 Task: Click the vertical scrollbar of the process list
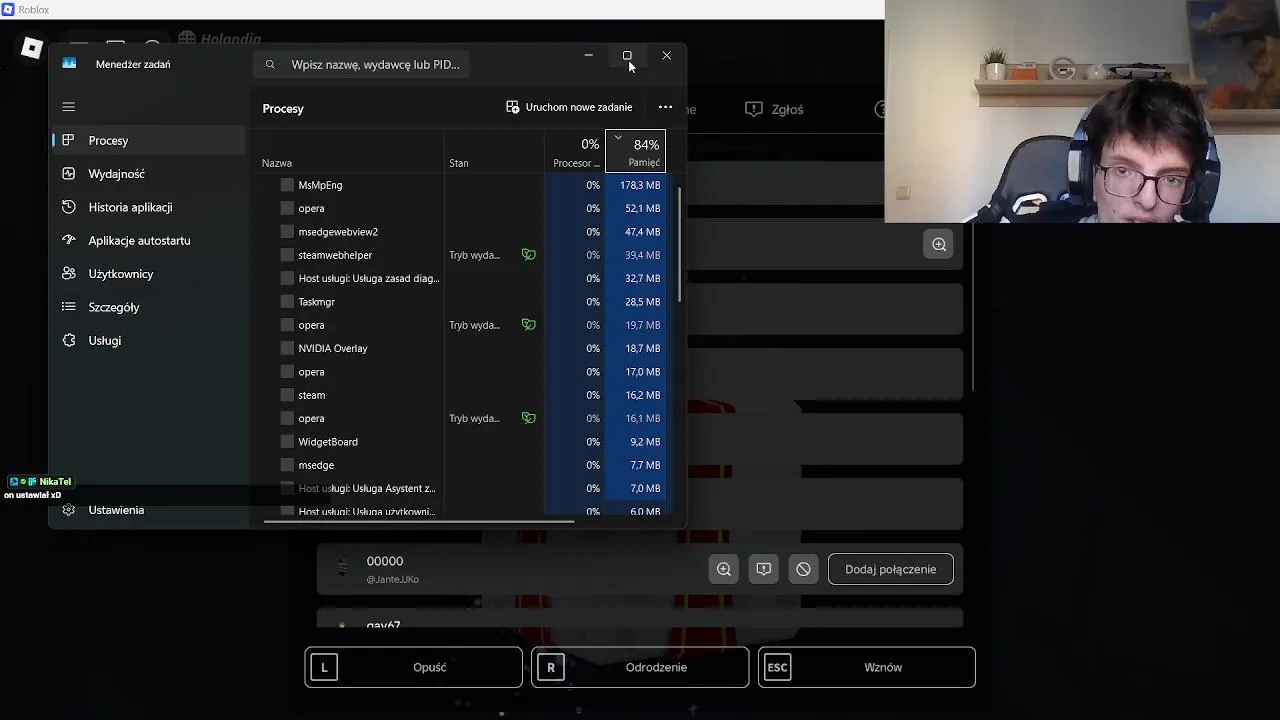(680, 245)
